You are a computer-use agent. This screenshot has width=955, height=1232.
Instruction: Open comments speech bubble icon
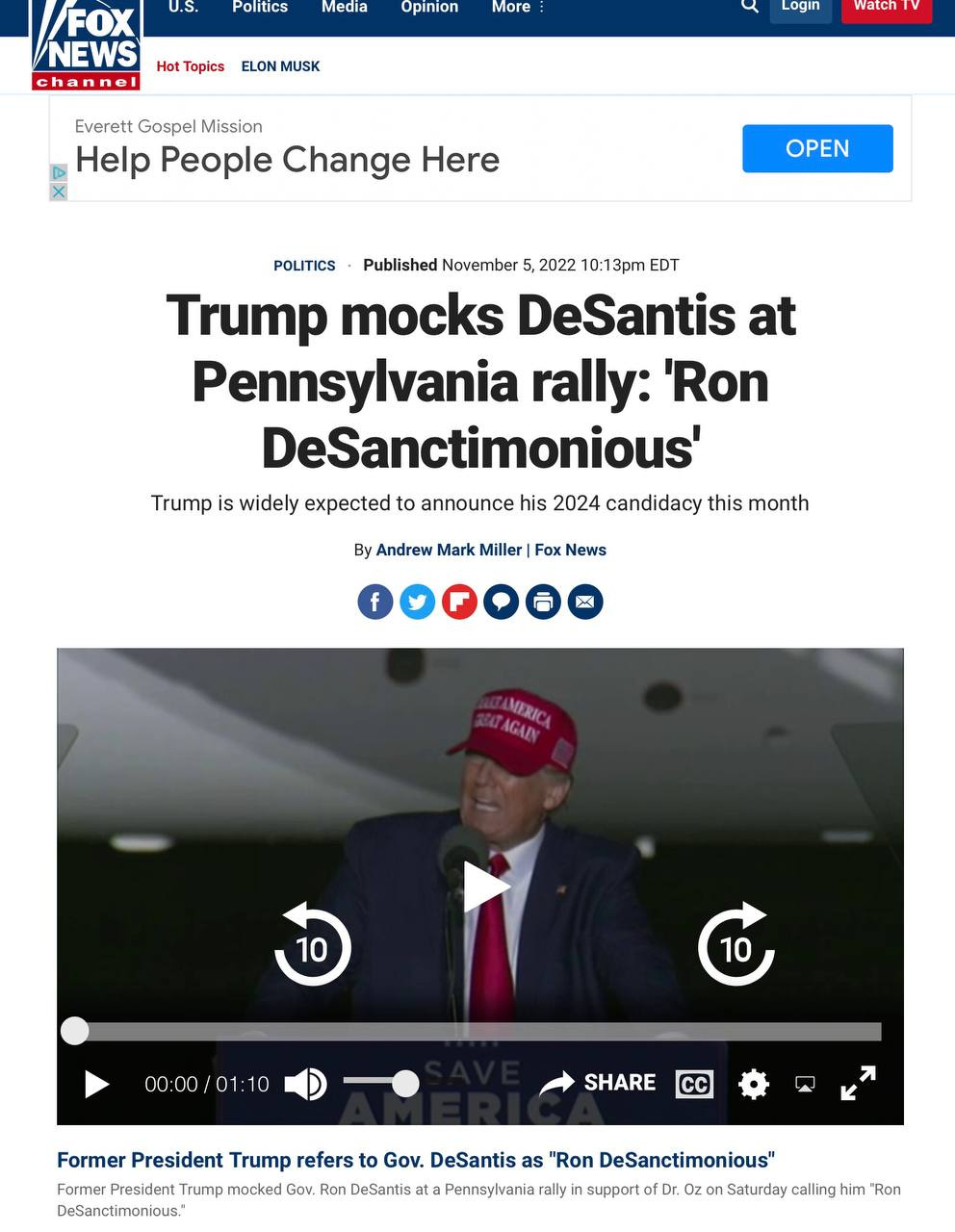coord(501,603)
